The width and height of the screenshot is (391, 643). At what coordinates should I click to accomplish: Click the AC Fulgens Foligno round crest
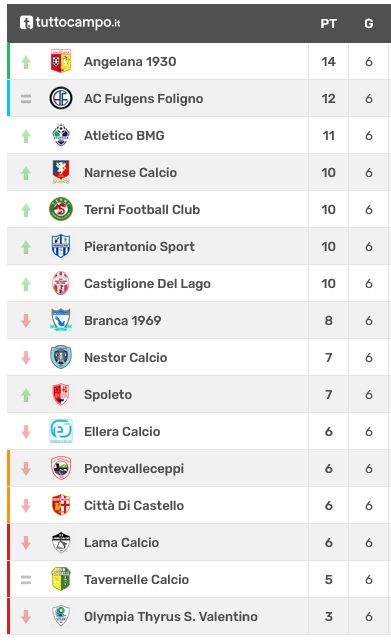[x=61, y=98]
